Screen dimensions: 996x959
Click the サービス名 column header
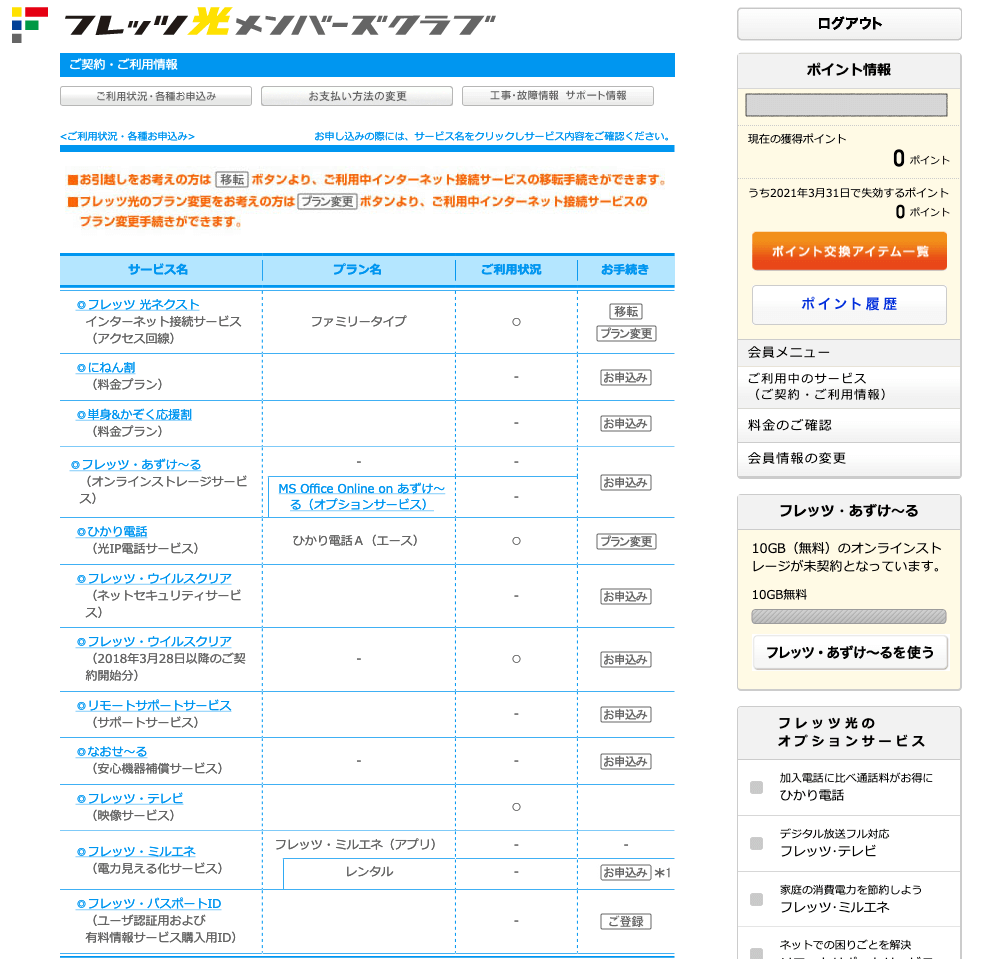pos(158,270)
